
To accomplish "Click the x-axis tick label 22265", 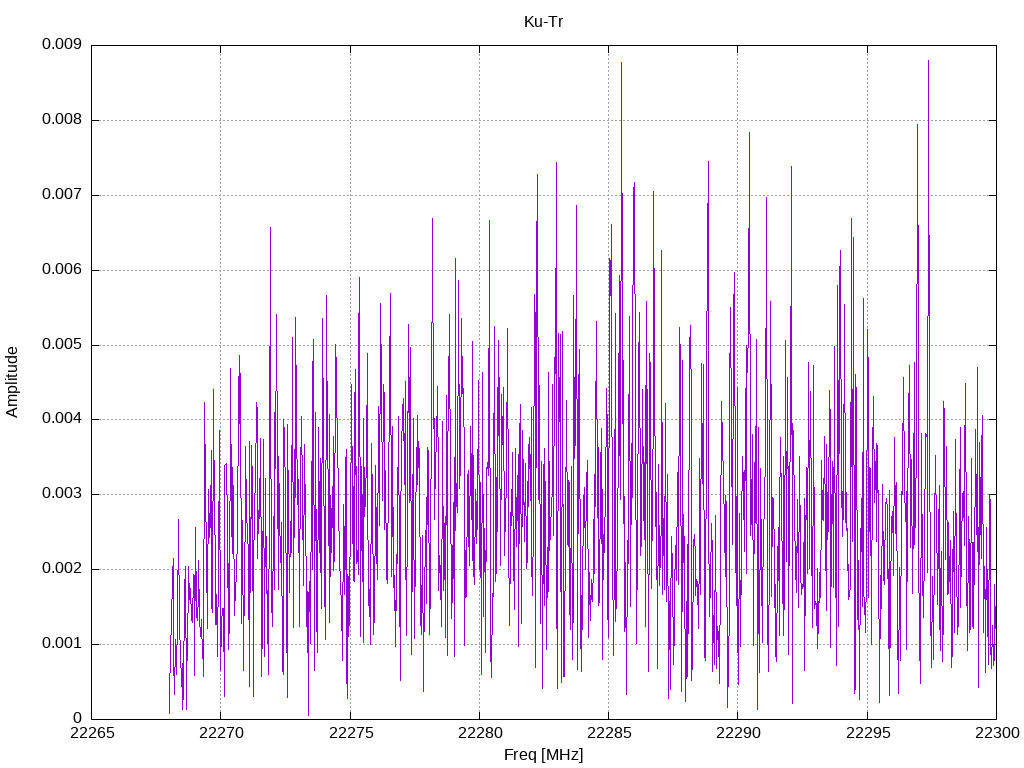I will click(92, 733).
